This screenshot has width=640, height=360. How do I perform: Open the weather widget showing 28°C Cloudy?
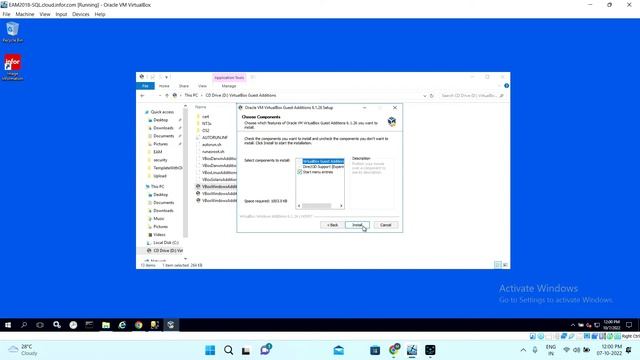tap(23, 350)
